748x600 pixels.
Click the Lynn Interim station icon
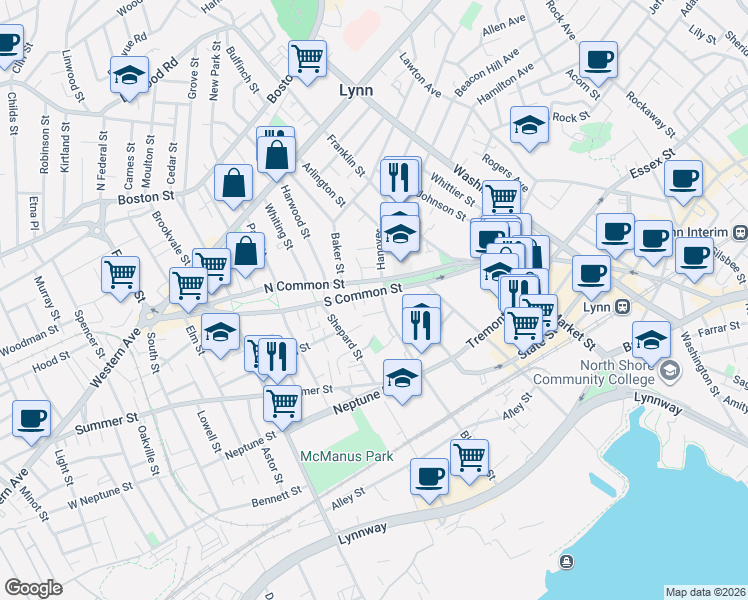coord(740,232)
